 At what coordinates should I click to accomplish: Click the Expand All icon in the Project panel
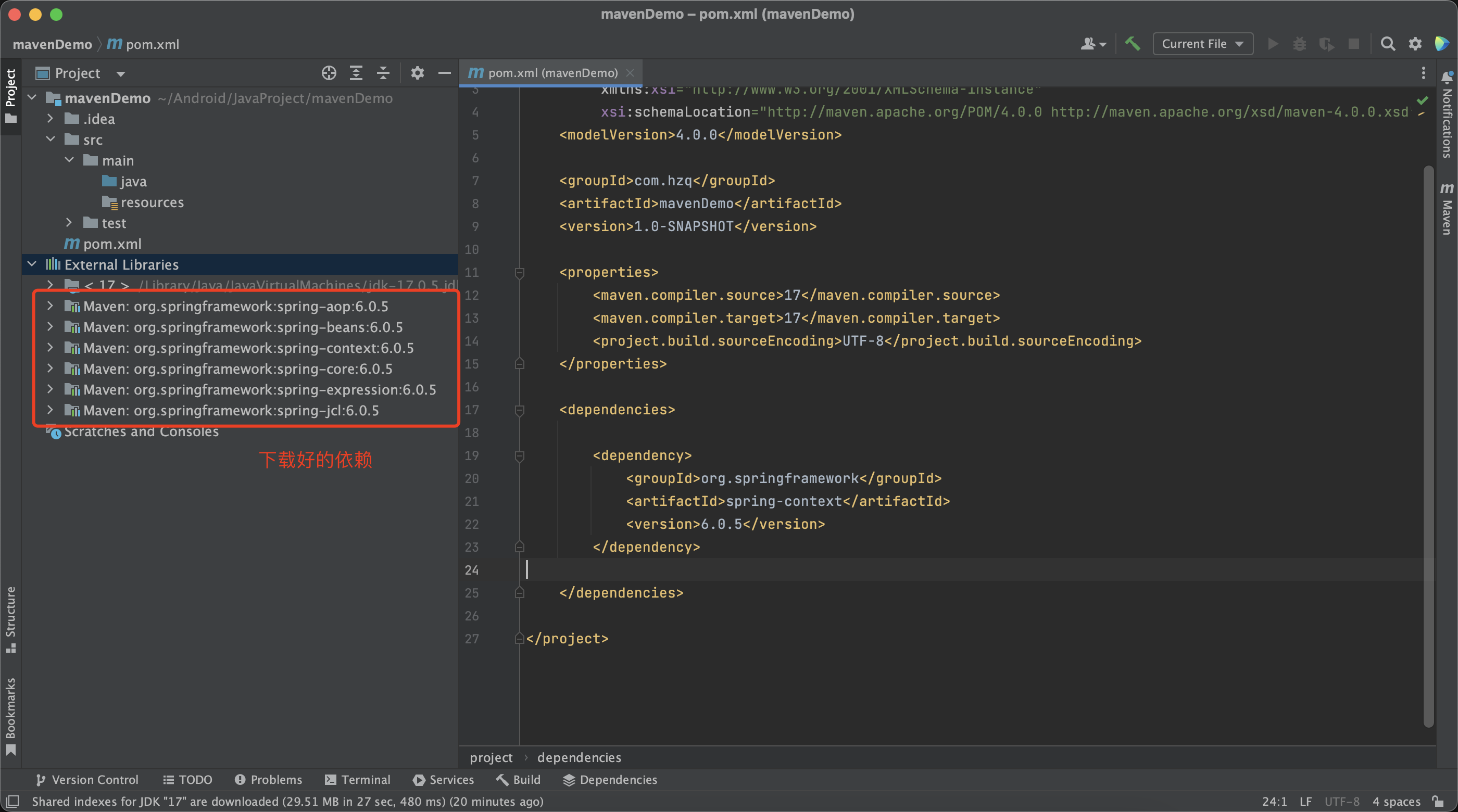tap(356, 73)
